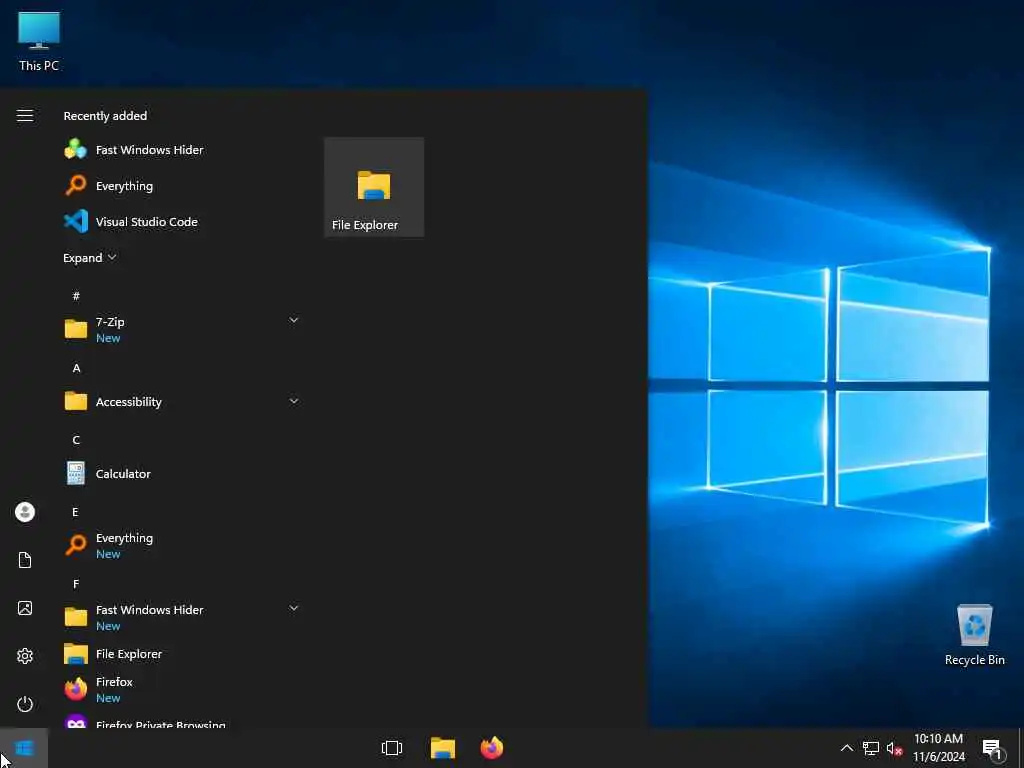This screenshot has width=1024, height=768.
Task: Open Settings gear in Start sidebar
Action: tap(25, 656)
